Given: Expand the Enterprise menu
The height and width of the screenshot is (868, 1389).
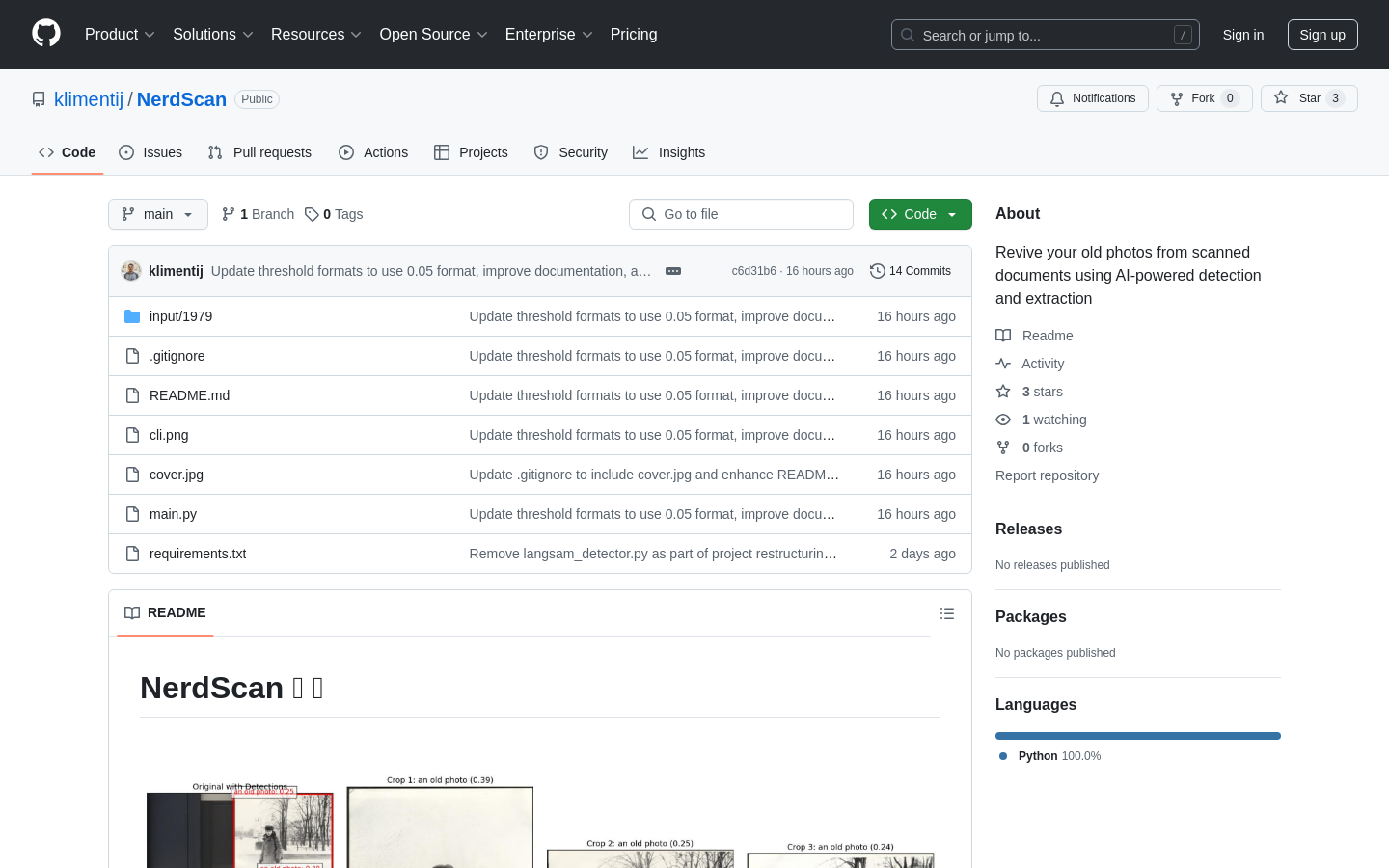Looking at the screenshot, I should click(549, 34).
